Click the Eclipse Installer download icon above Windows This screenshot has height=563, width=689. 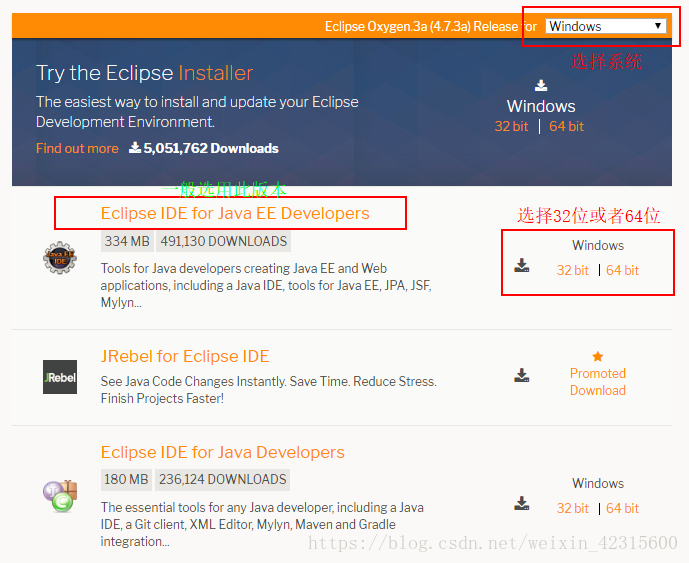pyautogui.click(x=541, y=85)
